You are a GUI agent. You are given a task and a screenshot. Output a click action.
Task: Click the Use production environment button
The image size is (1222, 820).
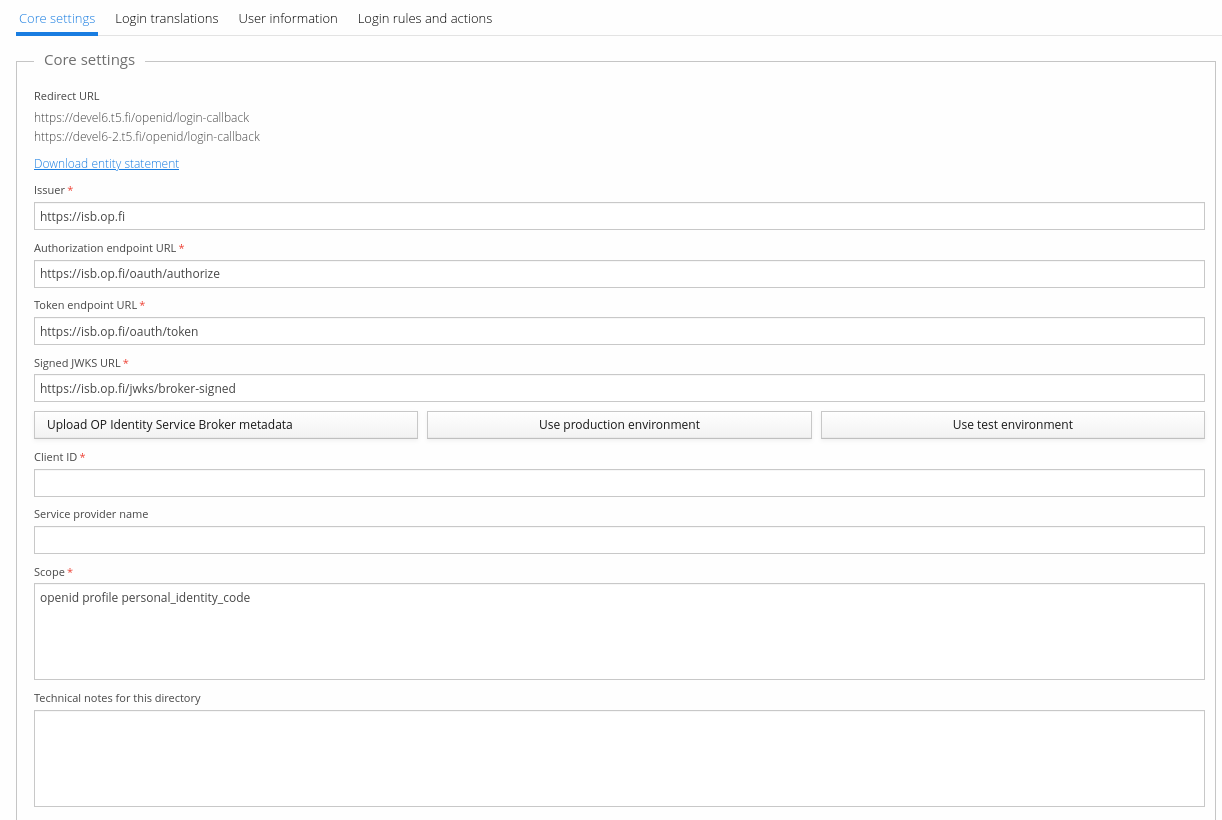tap(619, 425)
